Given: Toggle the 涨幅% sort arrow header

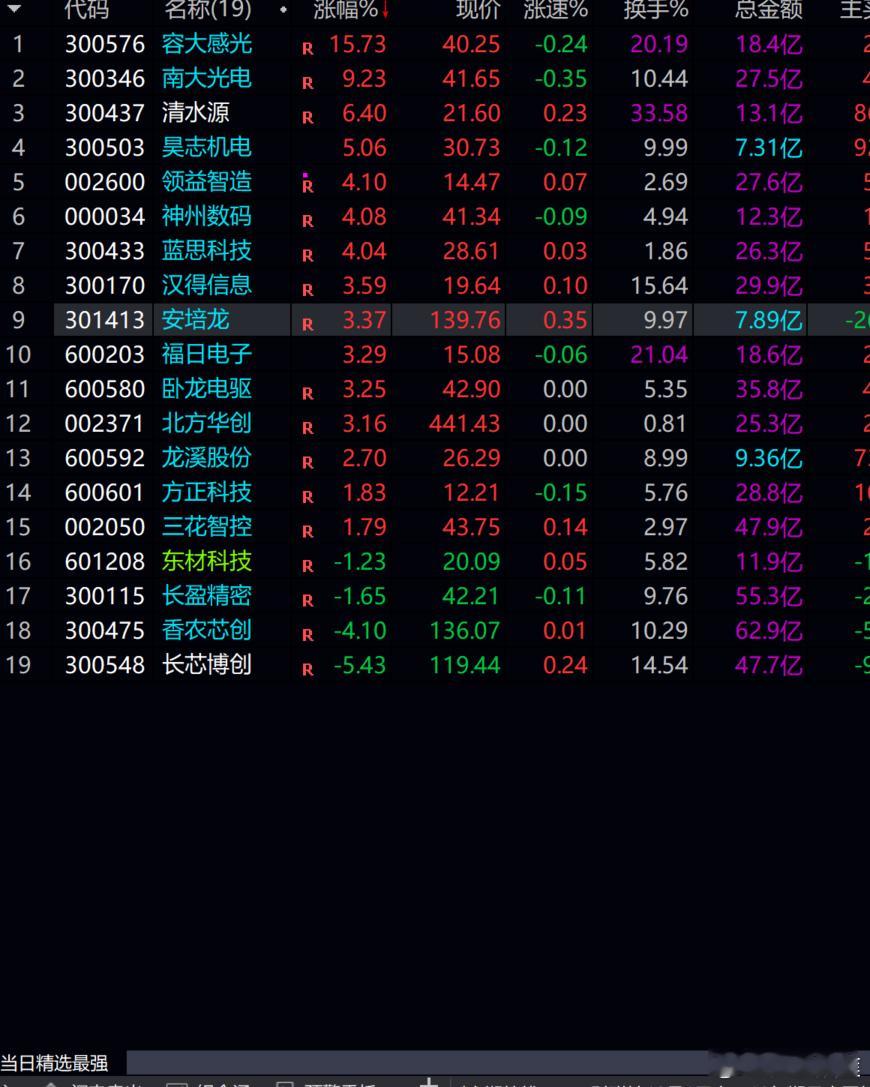Looking at the screenshot, I should point(351,10).
